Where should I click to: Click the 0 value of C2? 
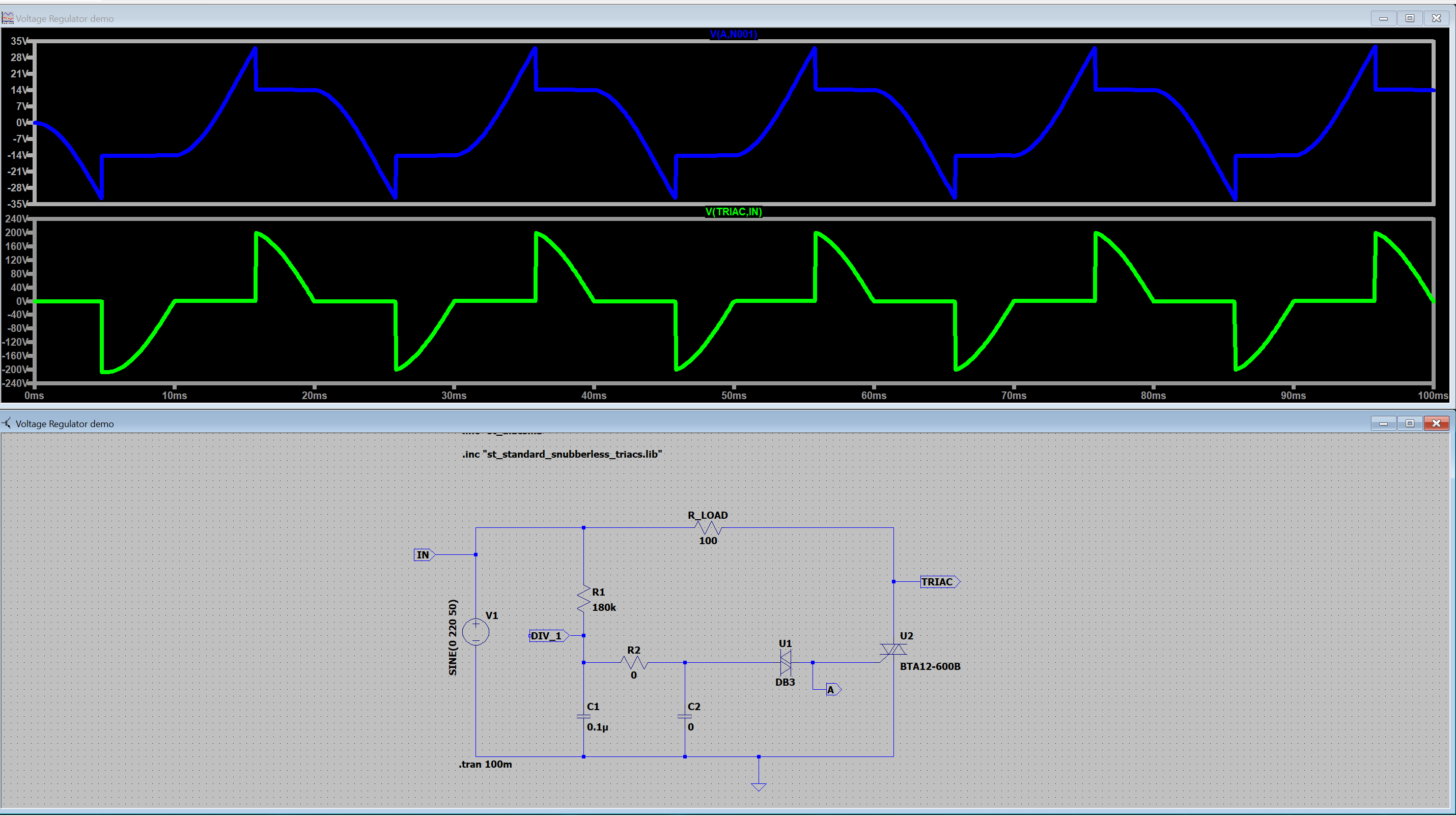[x=691, y=727]
